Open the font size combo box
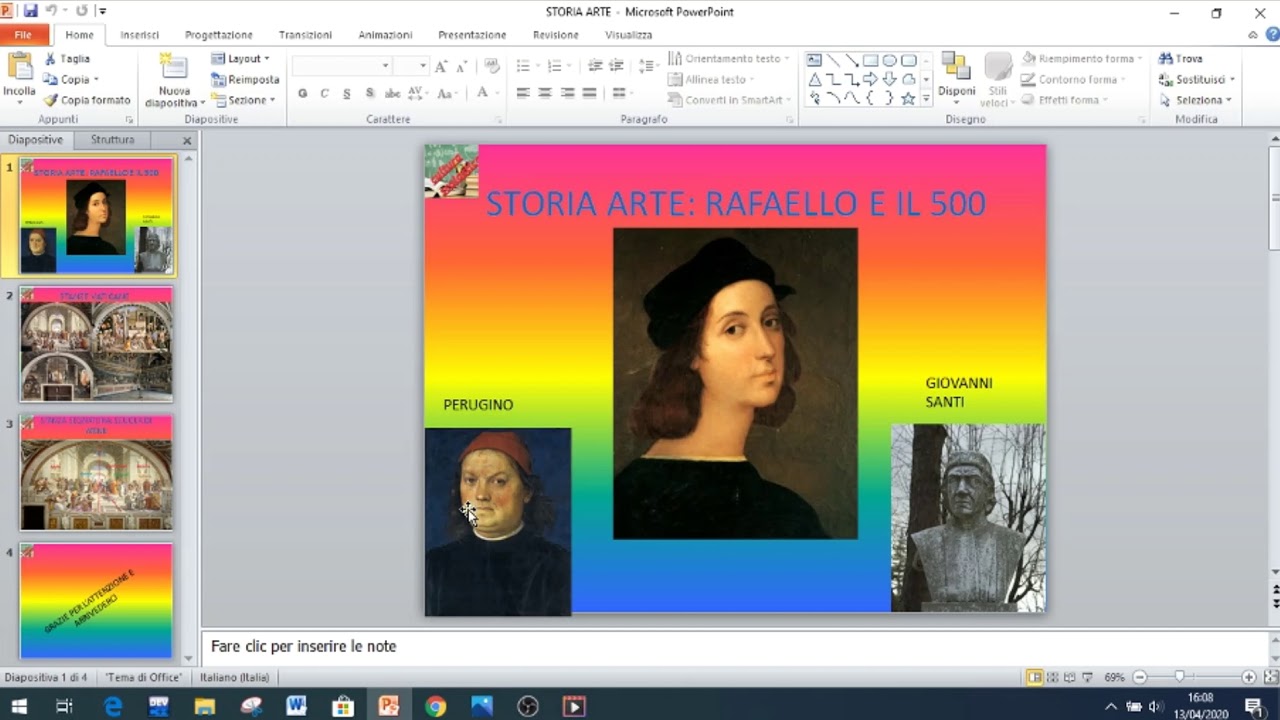Viewport: 1280px width, 720px height. (410, 66)
